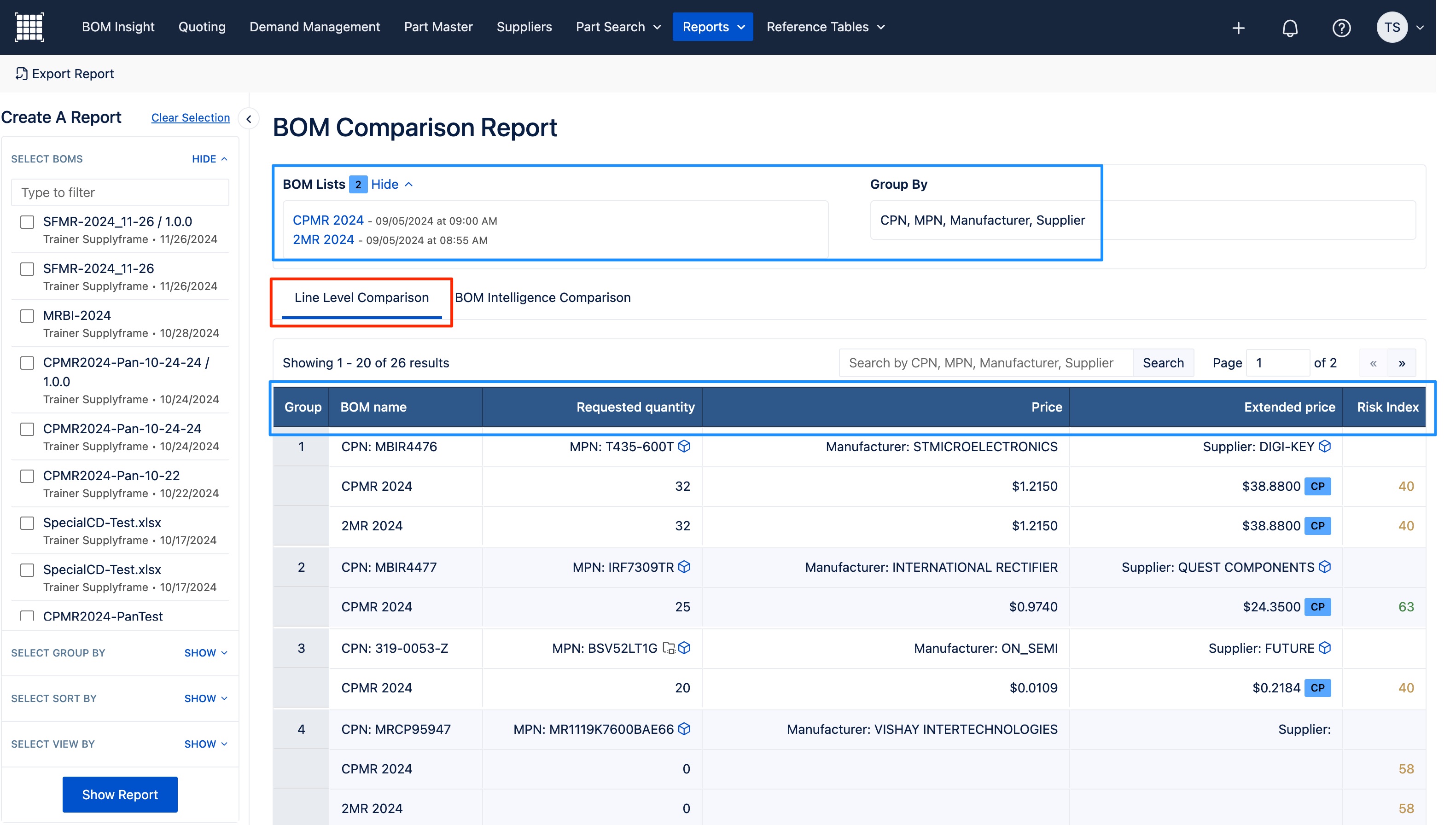Open Suppliers menu
This screenshot has width=1456, height=825.
[x=524, y=27]
